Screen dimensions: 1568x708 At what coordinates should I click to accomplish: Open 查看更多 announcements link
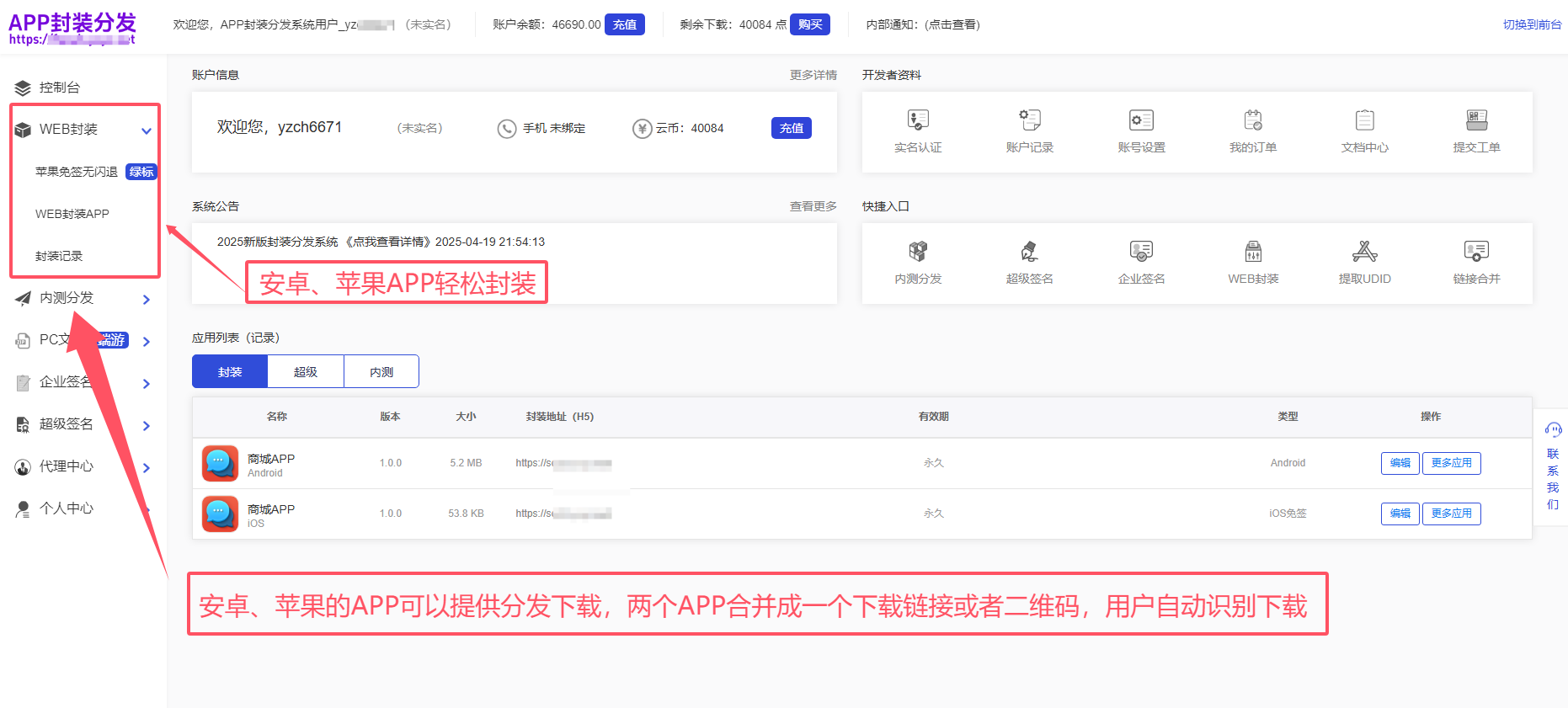coord(813,206)
